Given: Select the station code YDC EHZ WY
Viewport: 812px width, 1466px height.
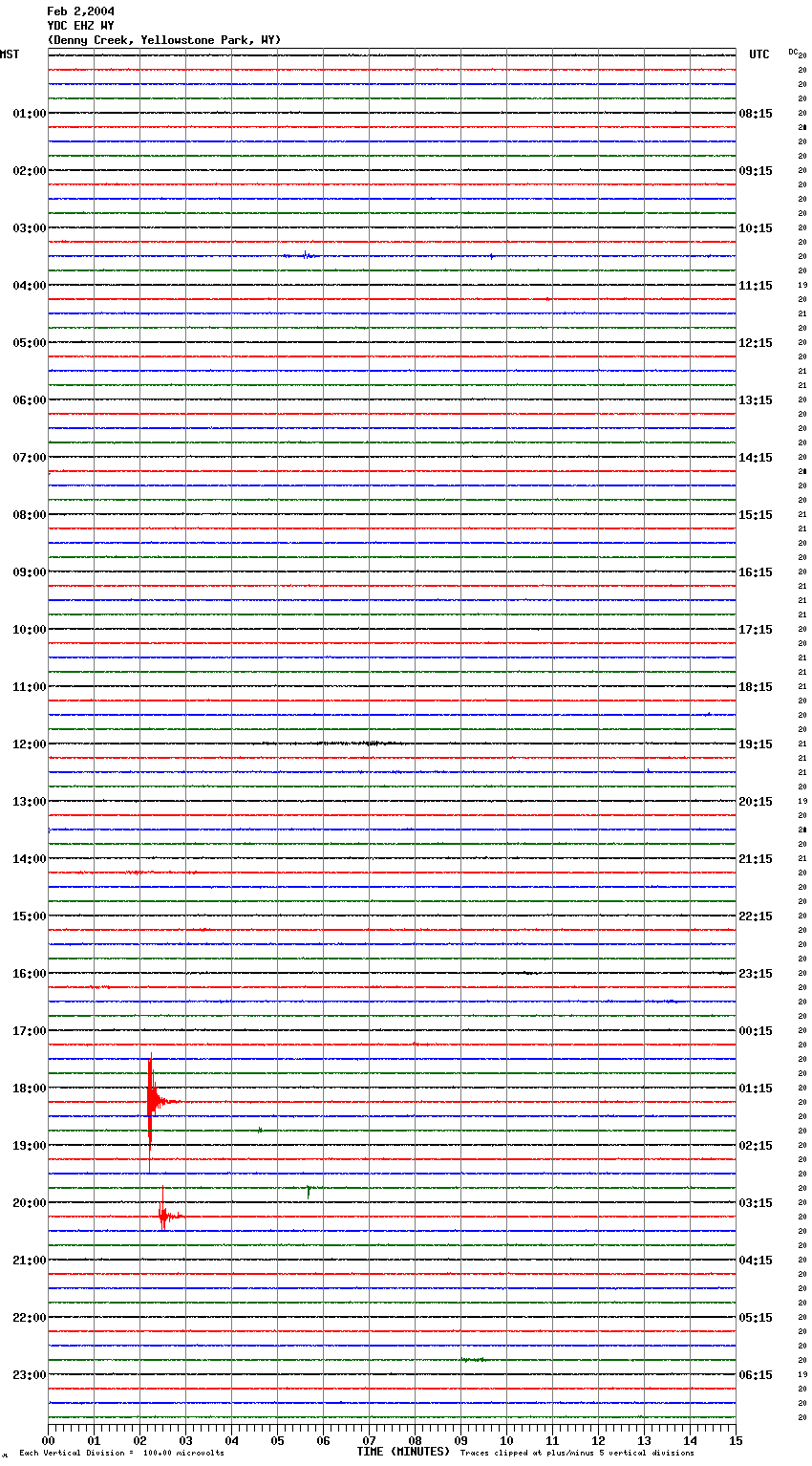Looking at the screenshot, I should (x=80, y=26).
